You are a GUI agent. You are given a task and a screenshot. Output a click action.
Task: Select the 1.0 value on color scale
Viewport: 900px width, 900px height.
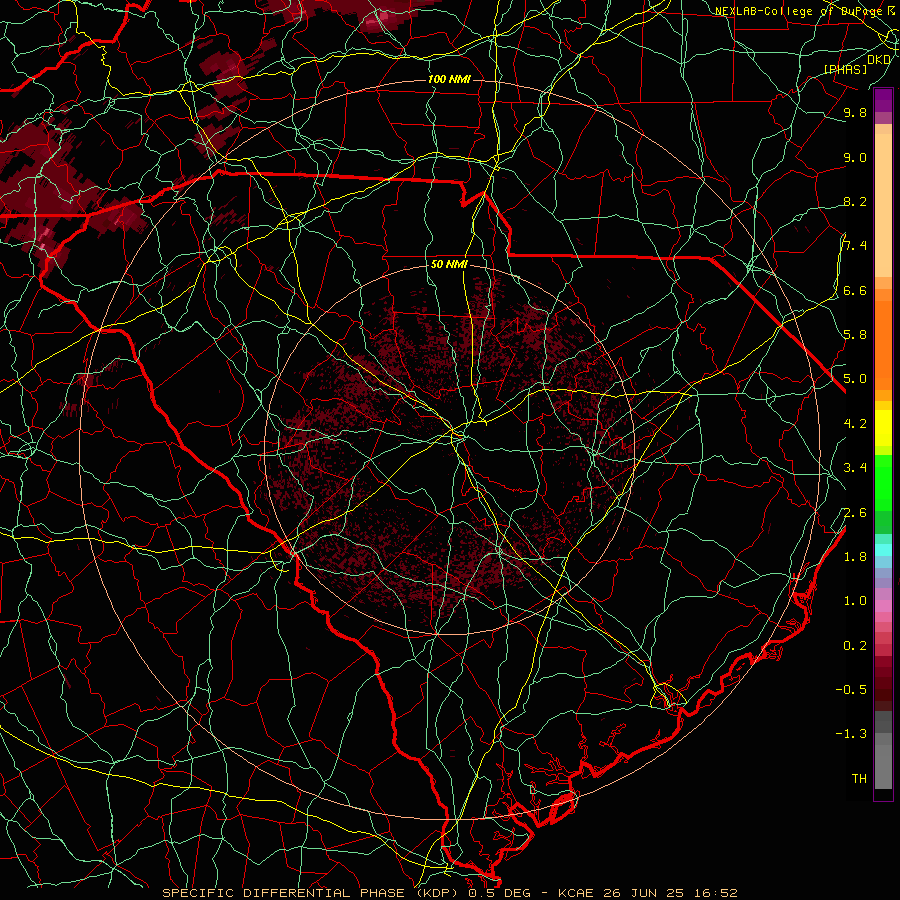[x=855, y=601]
